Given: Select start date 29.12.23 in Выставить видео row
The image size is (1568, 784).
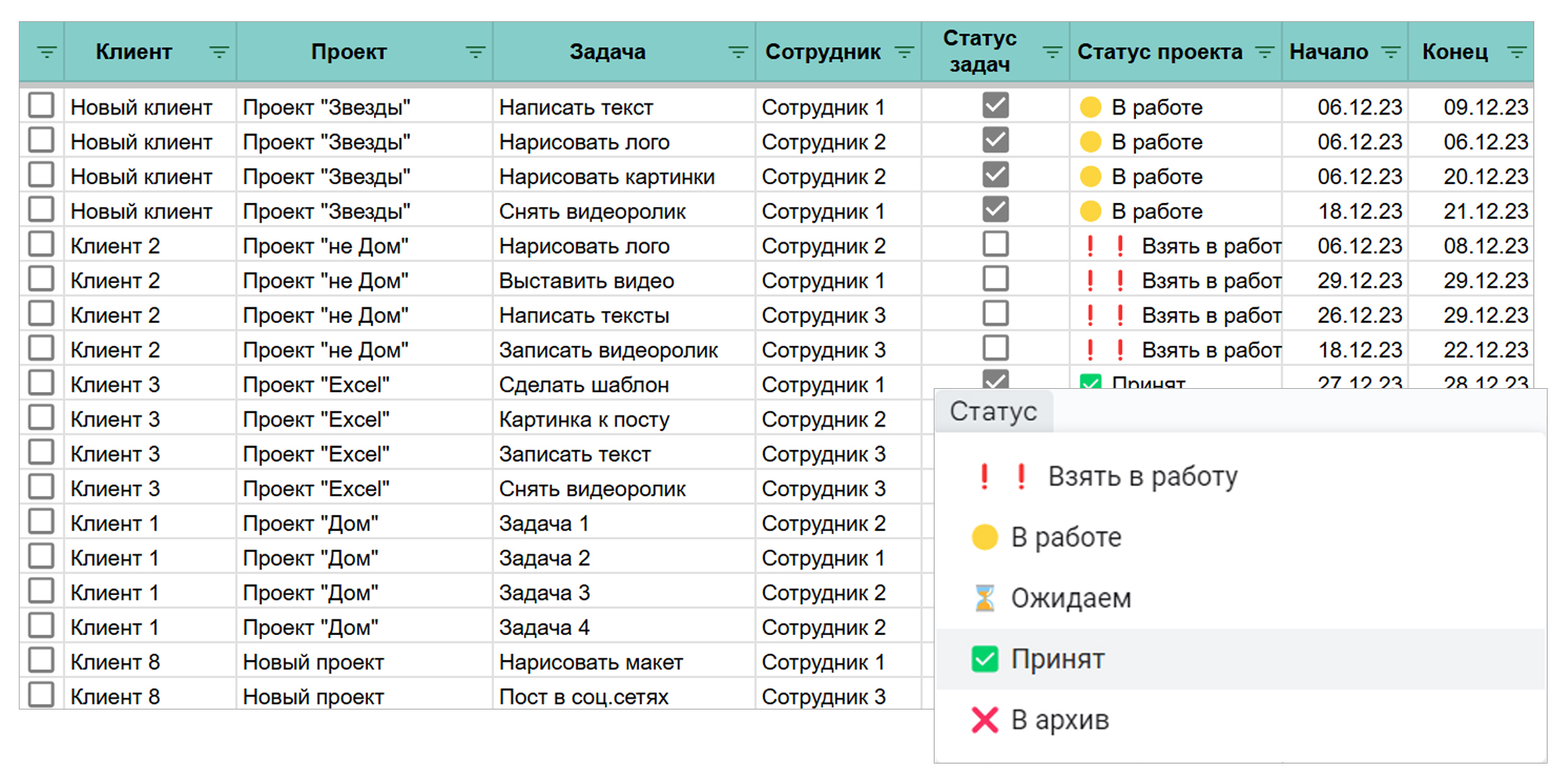Looking at the screenshot, I should [1345, 281].
